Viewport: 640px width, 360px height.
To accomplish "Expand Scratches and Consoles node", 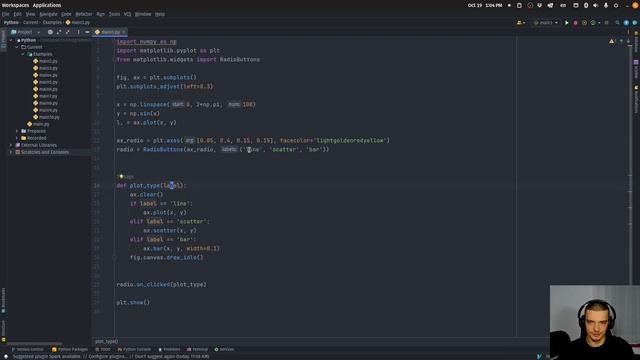I will point(11,152).
